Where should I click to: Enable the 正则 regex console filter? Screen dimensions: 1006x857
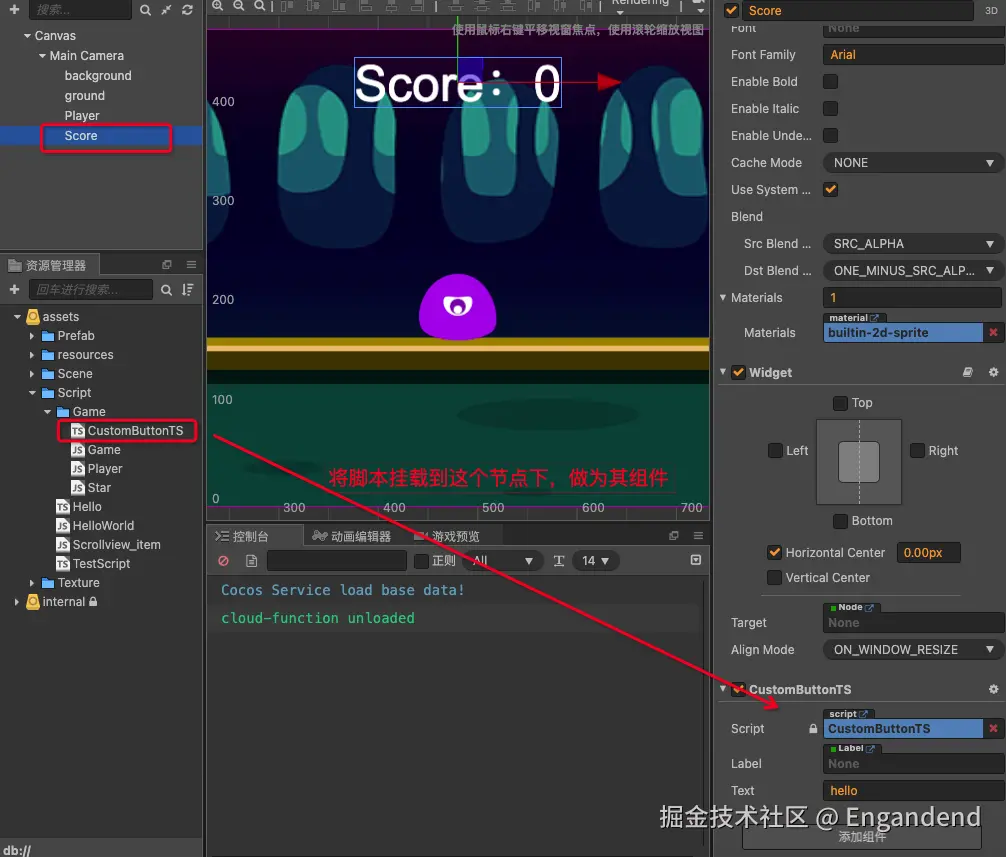[x=421, y=561]
